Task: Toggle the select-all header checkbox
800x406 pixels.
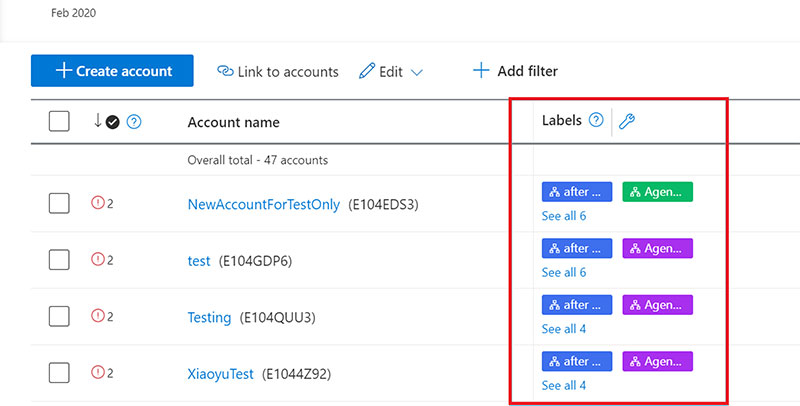Action: [59, 121]
